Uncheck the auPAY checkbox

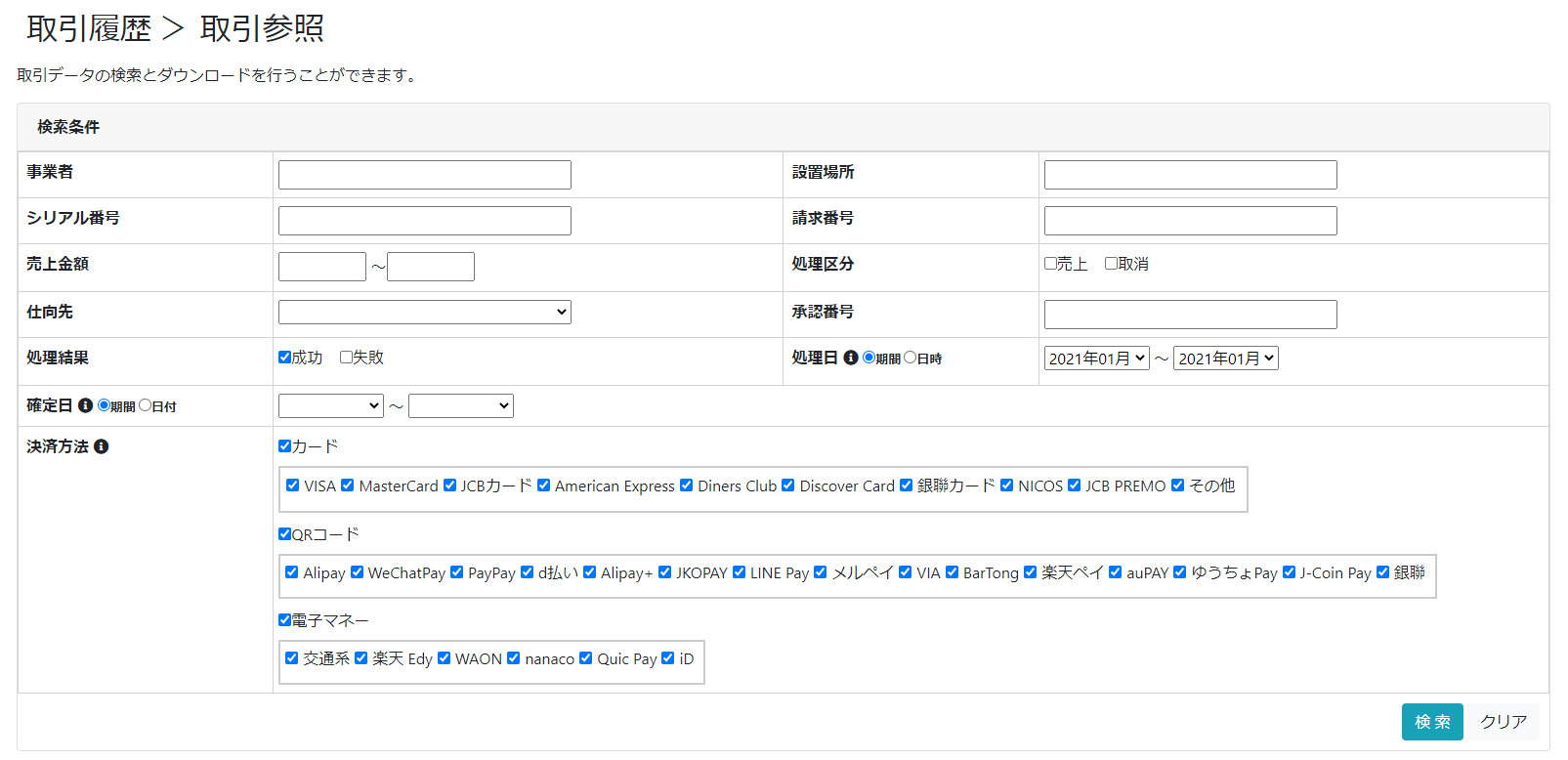pos(1115,572)
